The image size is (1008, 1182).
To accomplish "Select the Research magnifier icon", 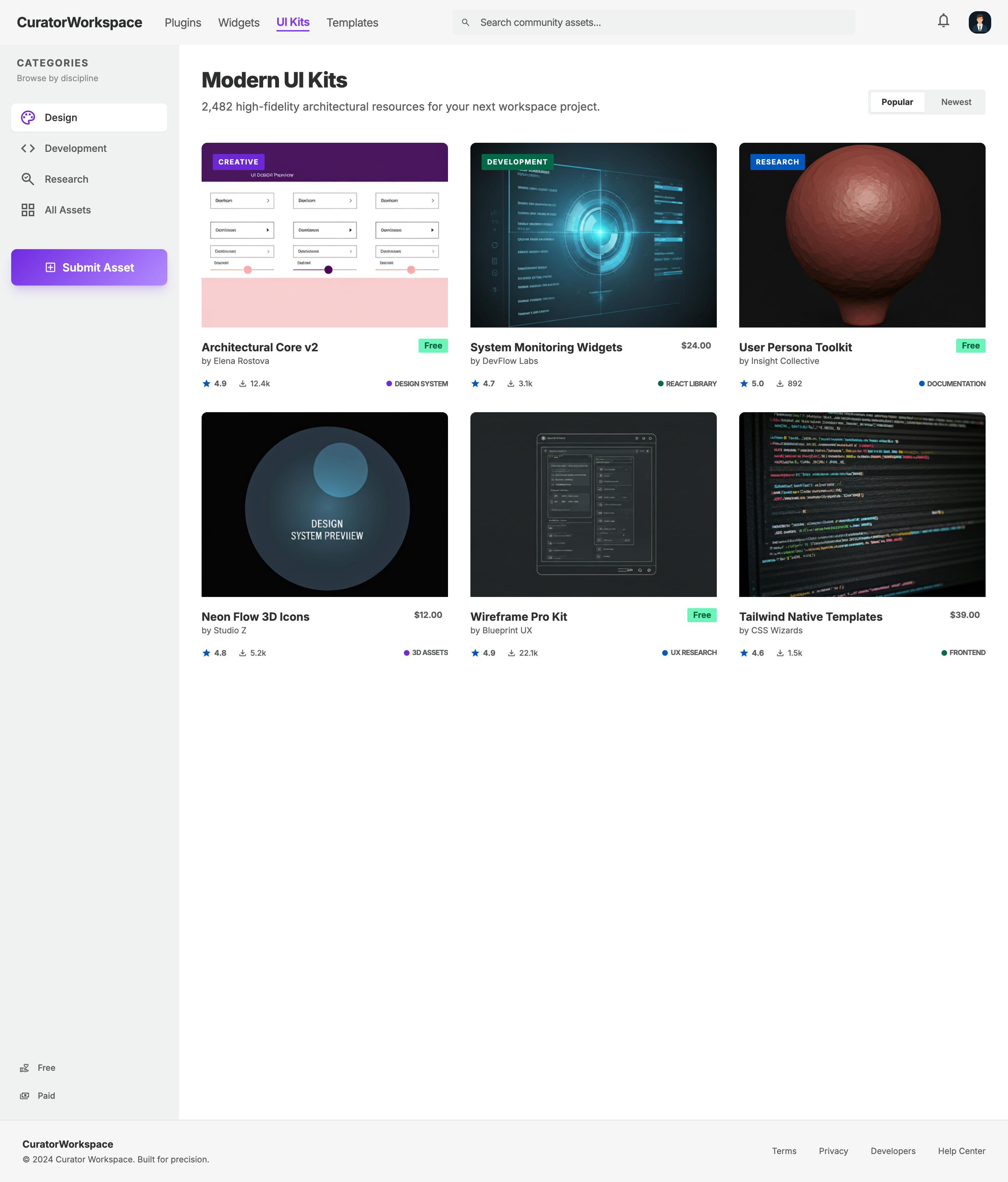I will (28, 179).
